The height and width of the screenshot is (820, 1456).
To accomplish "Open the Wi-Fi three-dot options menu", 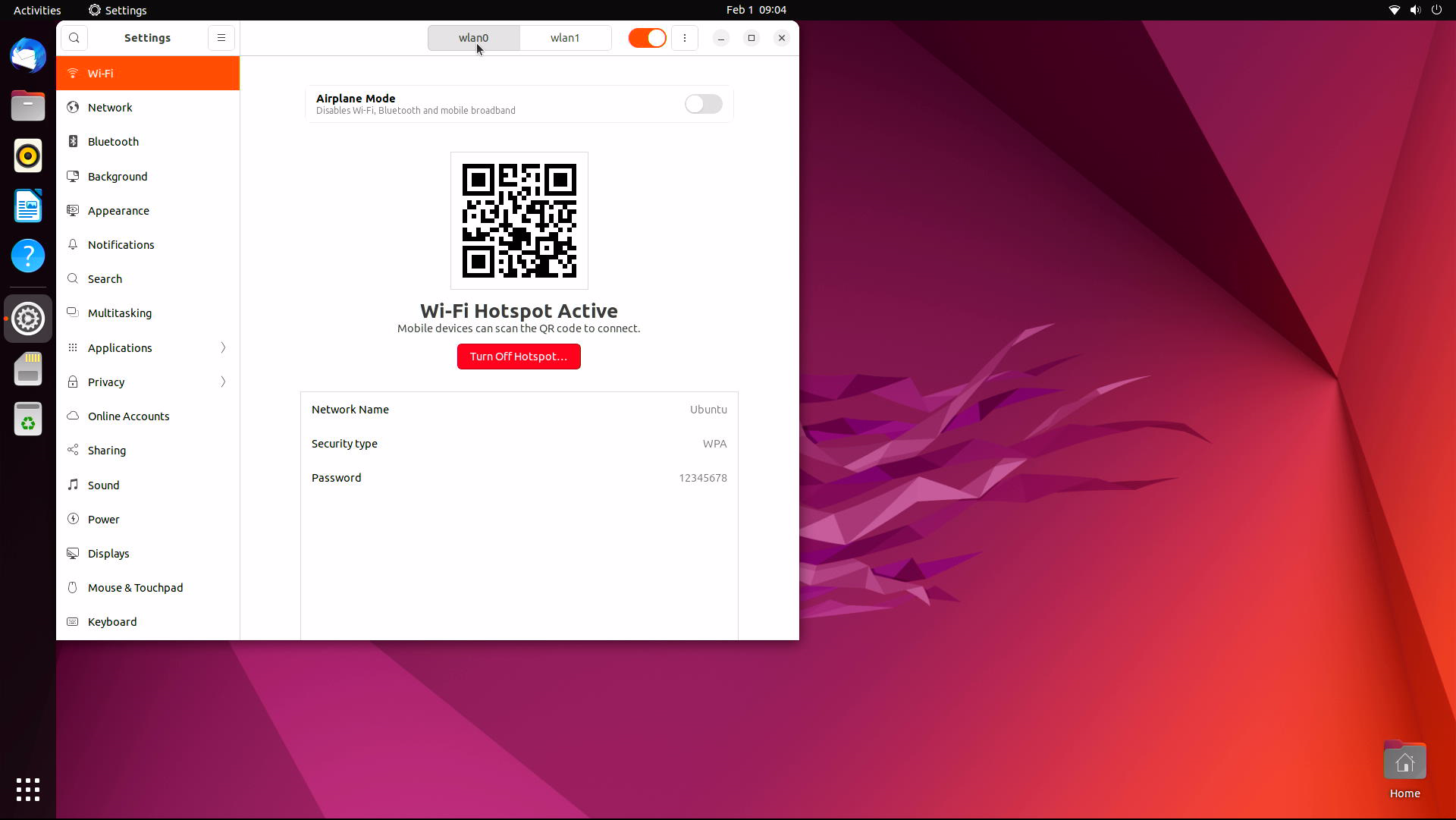I will point(685,38).
